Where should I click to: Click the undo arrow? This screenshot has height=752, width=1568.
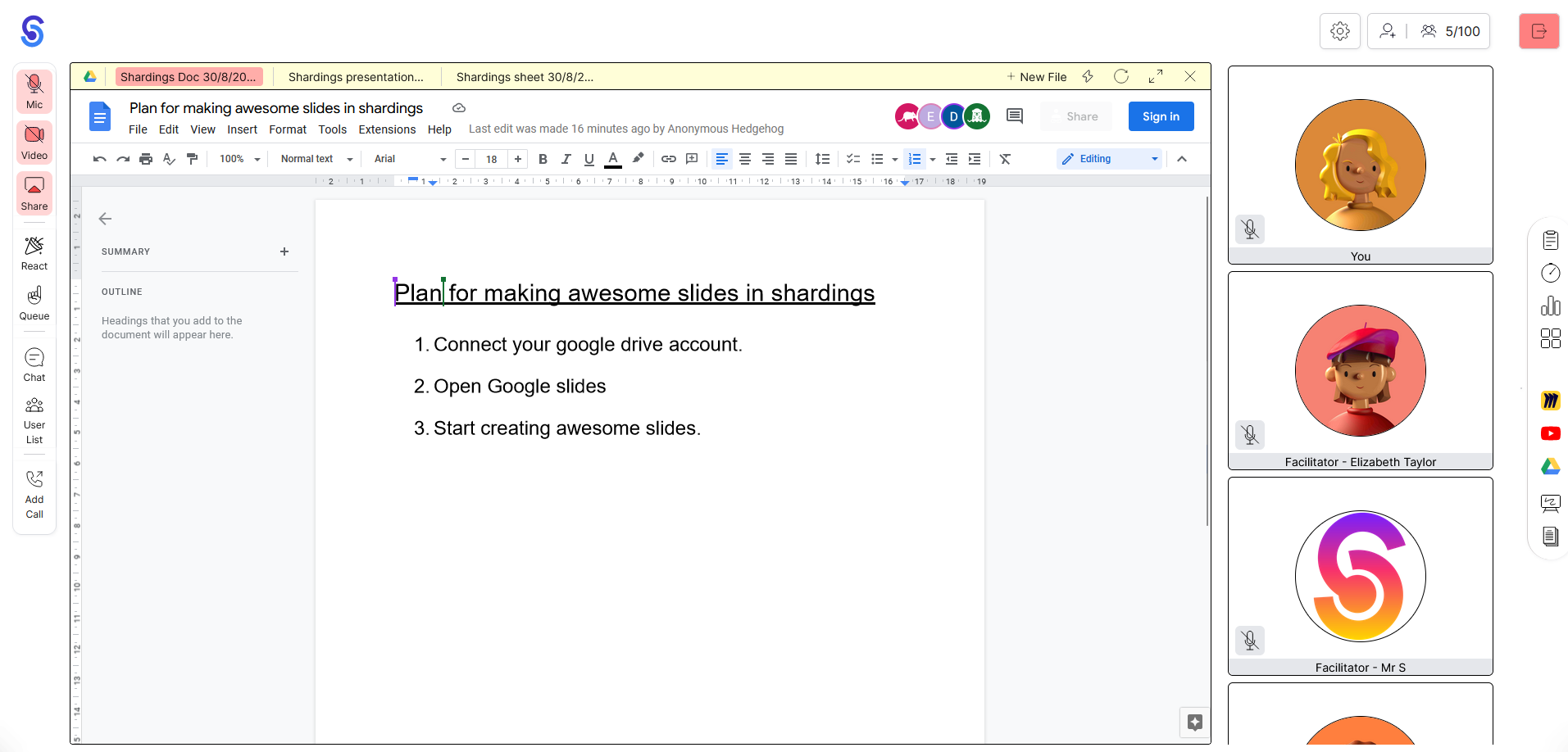point(99,159)
